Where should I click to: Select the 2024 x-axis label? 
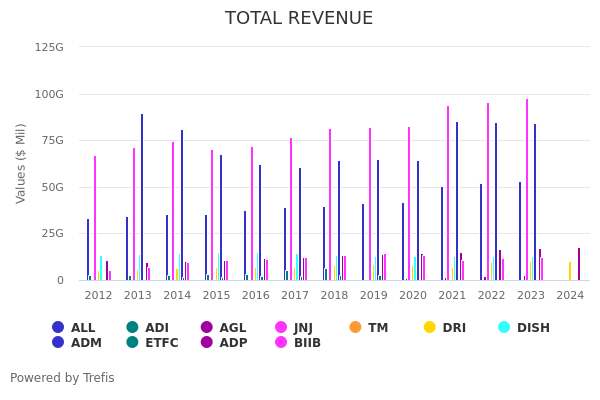click(x=570, y=296)
